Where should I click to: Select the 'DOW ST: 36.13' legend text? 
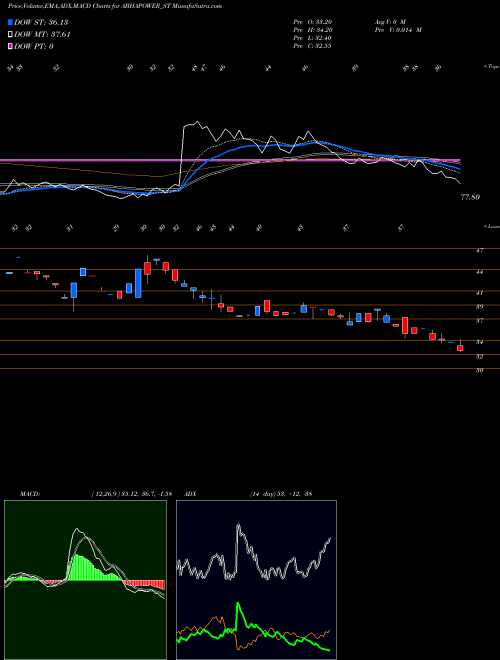[41, 22]
